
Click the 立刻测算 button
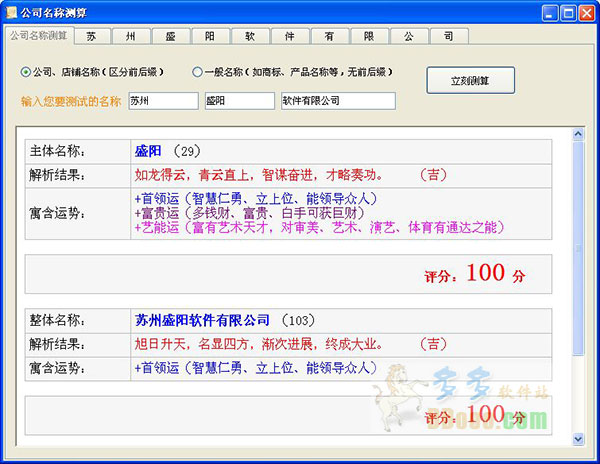[470, 80]
